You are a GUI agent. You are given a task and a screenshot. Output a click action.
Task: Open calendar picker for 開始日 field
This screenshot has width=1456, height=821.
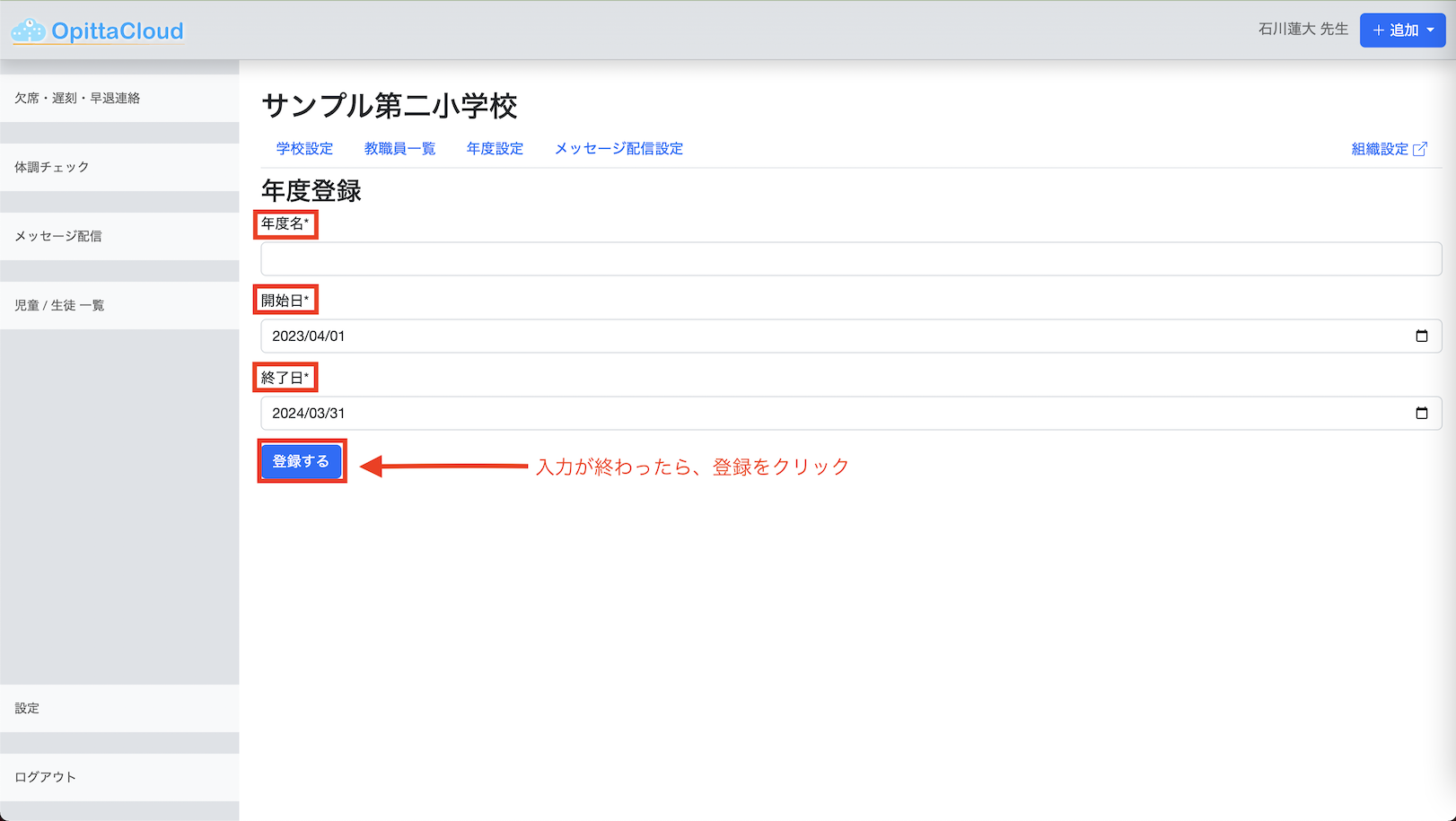point(1421,336)
